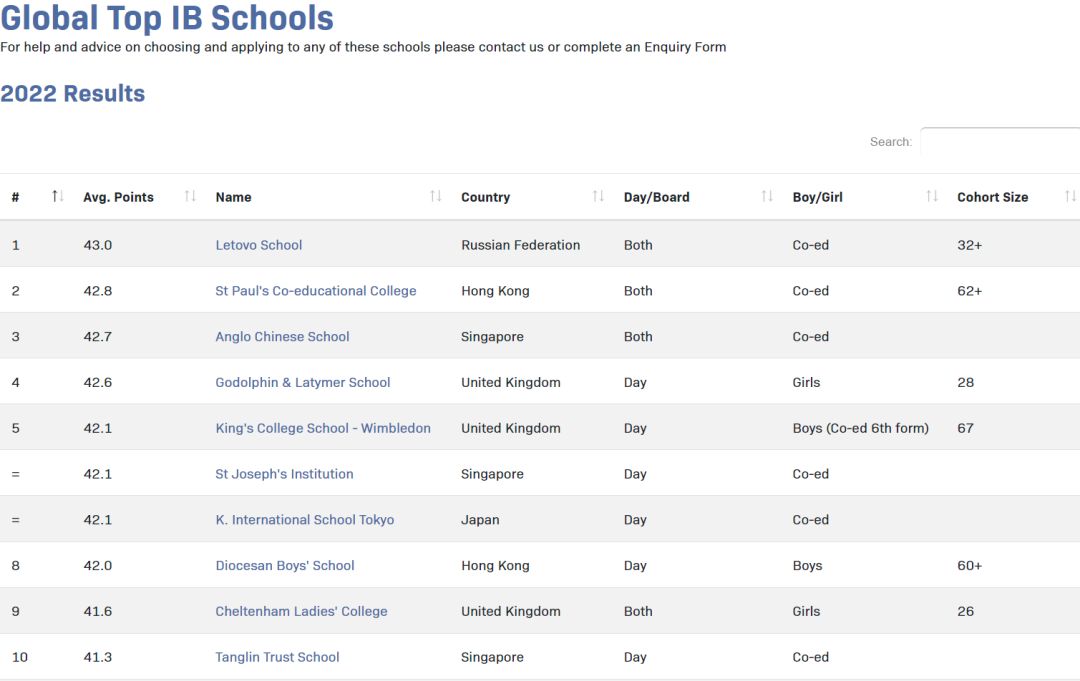Click the sort icon on the Day/Board column
The image size is (1080, 681).
(766, 196)
